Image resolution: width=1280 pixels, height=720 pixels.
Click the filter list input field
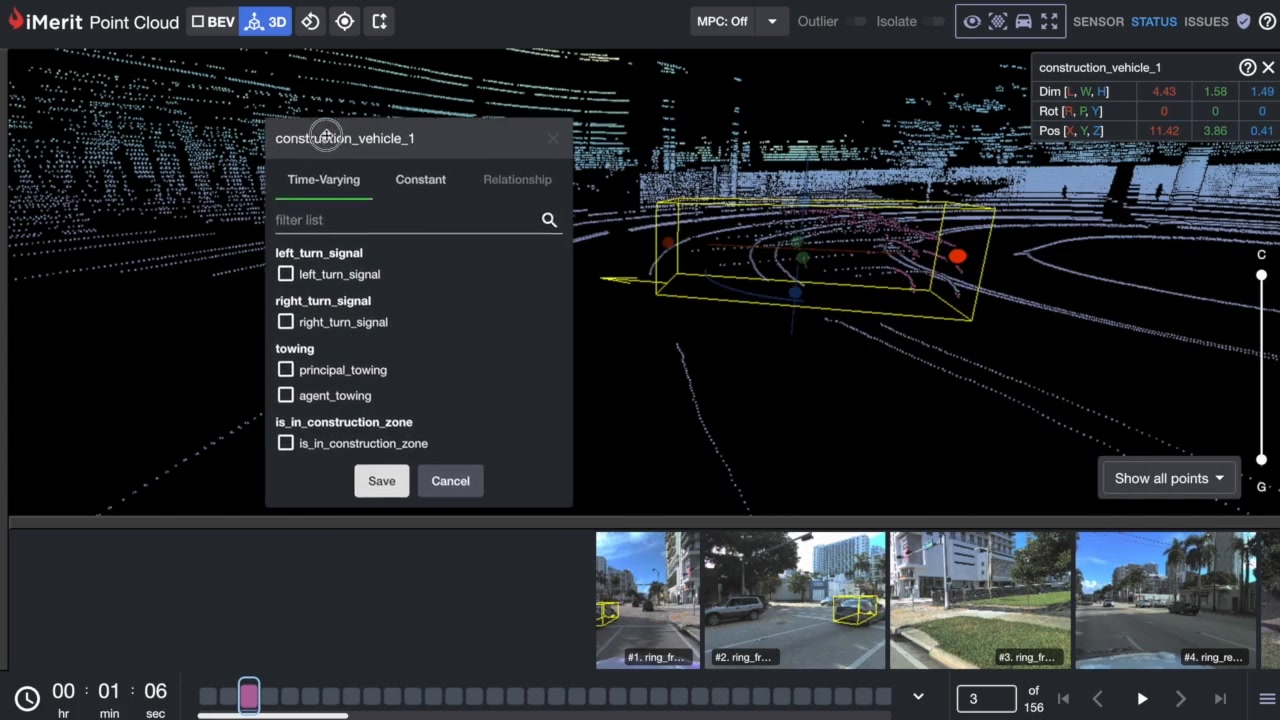tap(406, 219)
